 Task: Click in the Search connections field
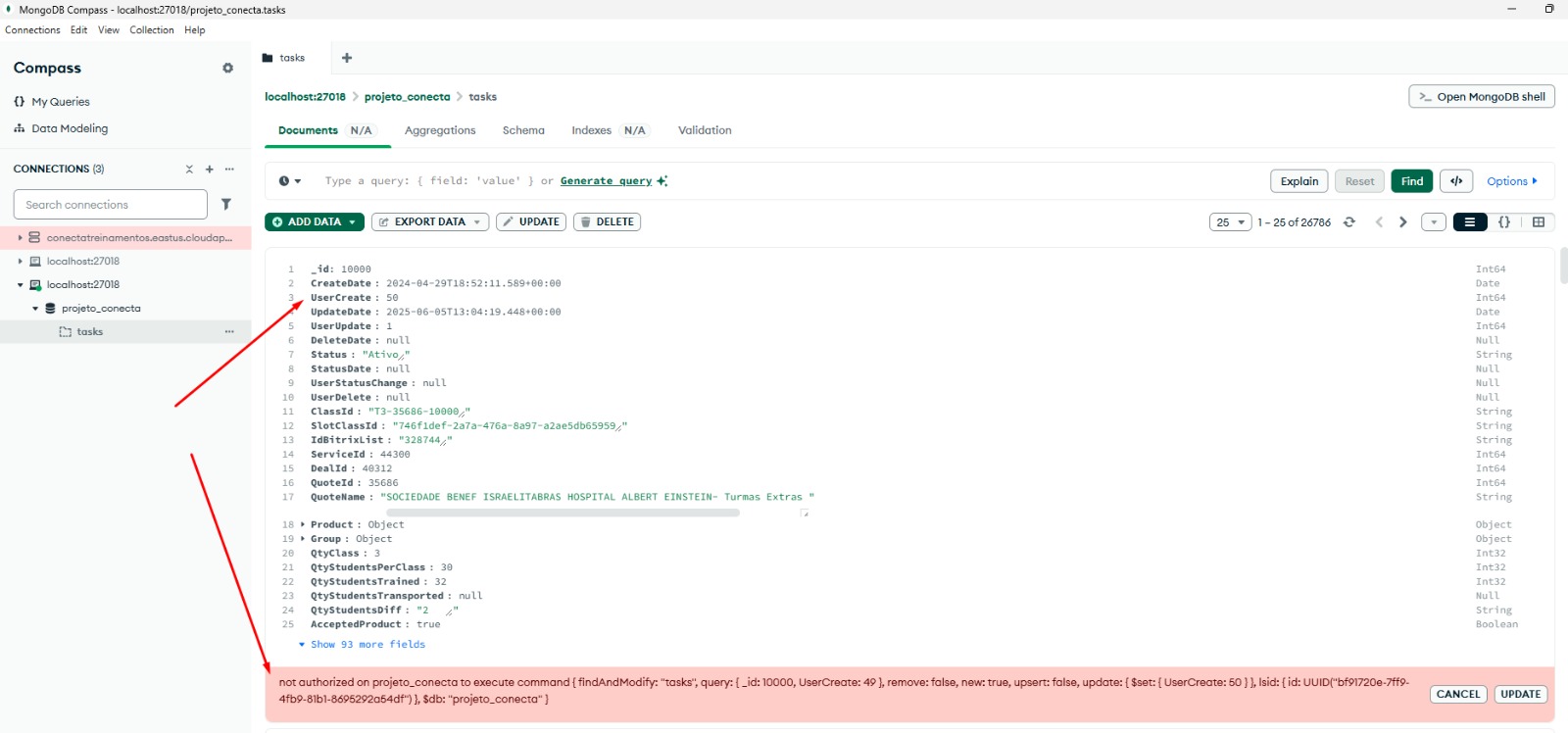(x=110, y=205)
